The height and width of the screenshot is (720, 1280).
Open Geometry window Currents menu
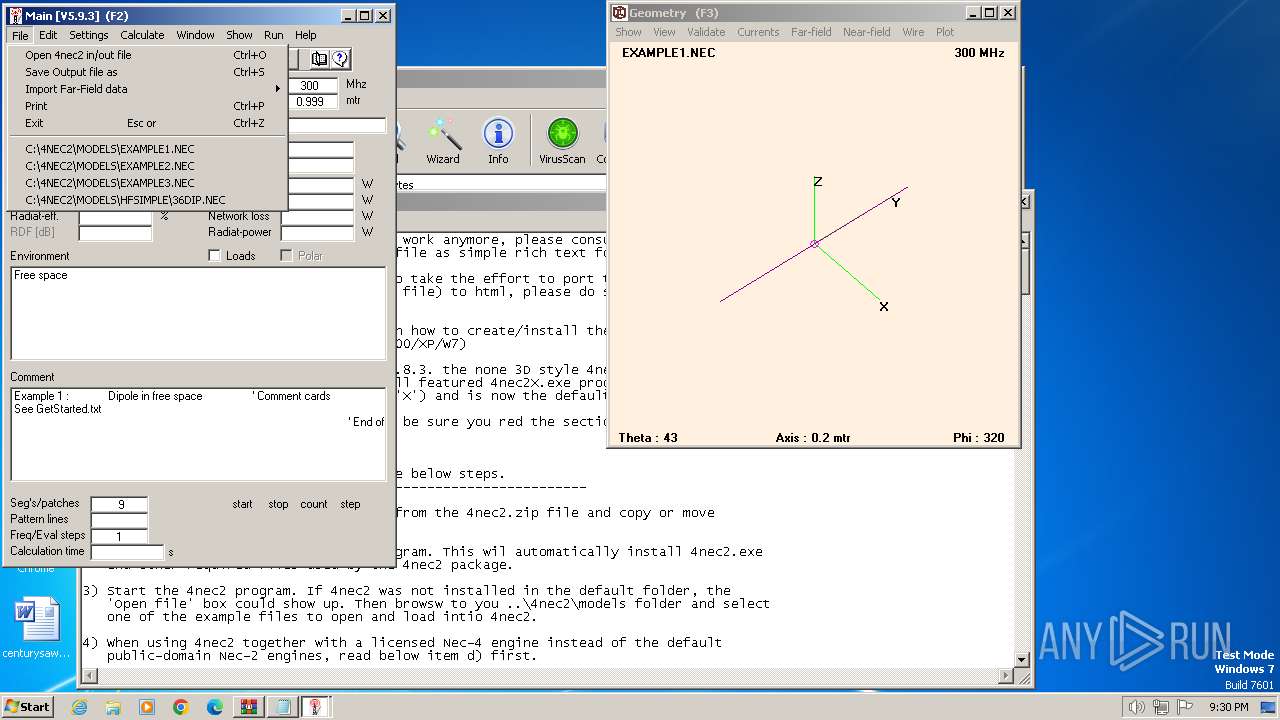click(x=758, y=32)
